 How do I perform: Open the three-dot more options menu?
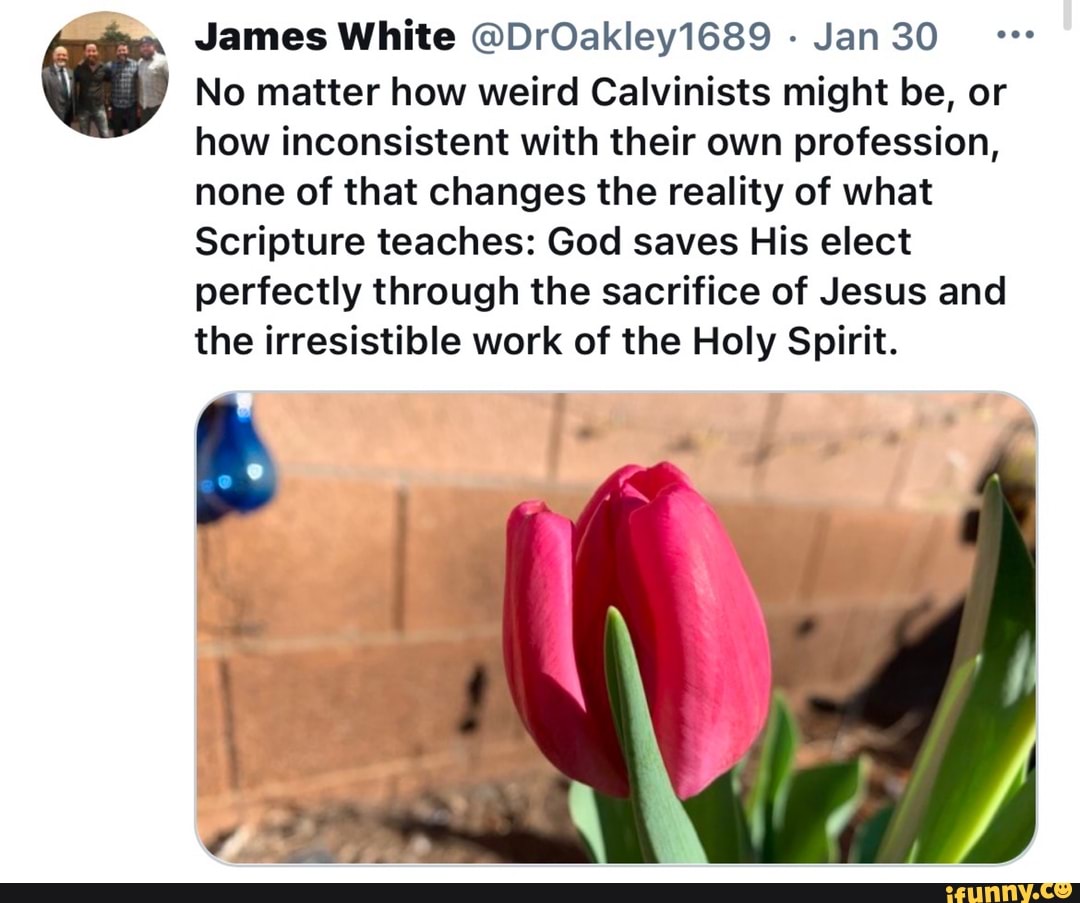click(x=1015, y=34)
